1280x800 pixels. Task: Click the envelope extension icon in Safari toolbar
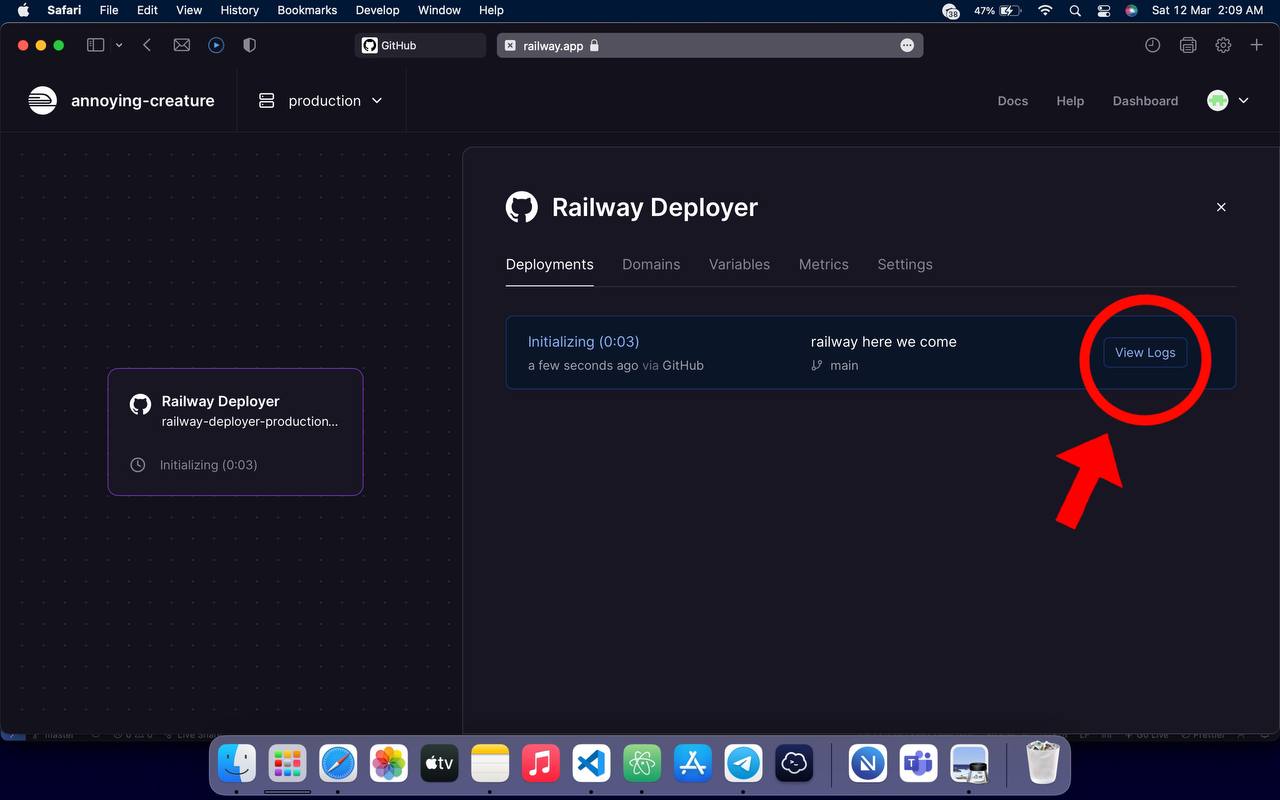point(182,45)
